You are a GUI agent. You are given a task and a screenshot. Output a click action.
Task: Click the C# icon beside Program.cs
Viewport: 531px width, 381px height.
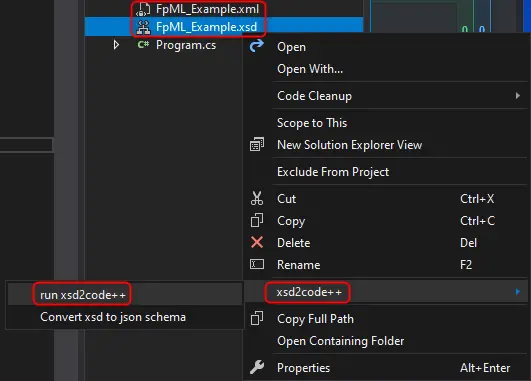[x=143, y=44]
